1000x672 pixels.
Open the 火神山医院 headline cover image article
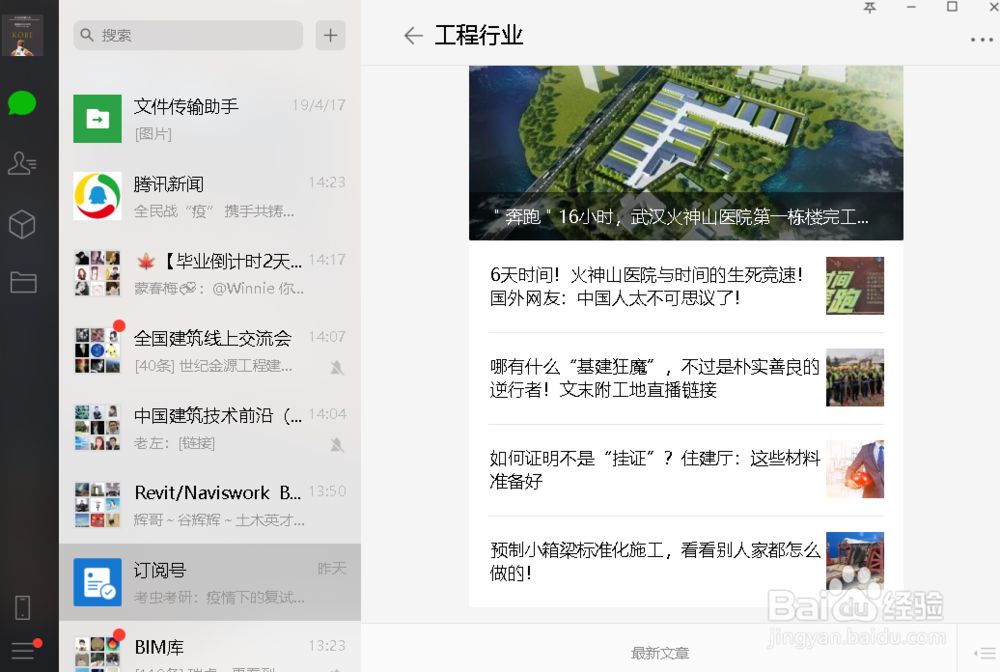(686, 153)
